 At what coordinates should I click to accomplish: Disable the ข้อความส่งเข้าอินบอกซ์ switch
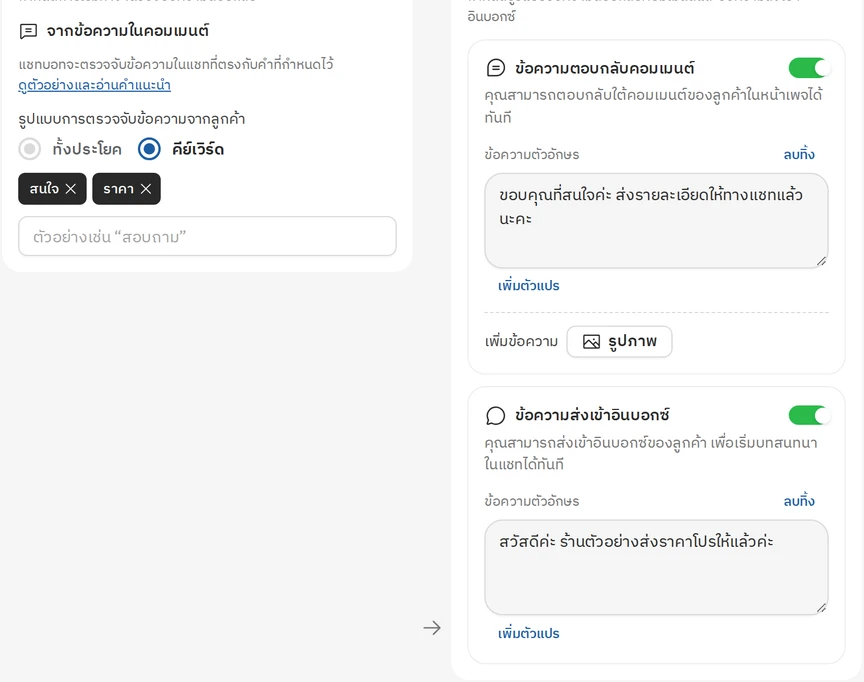point(809,415)
